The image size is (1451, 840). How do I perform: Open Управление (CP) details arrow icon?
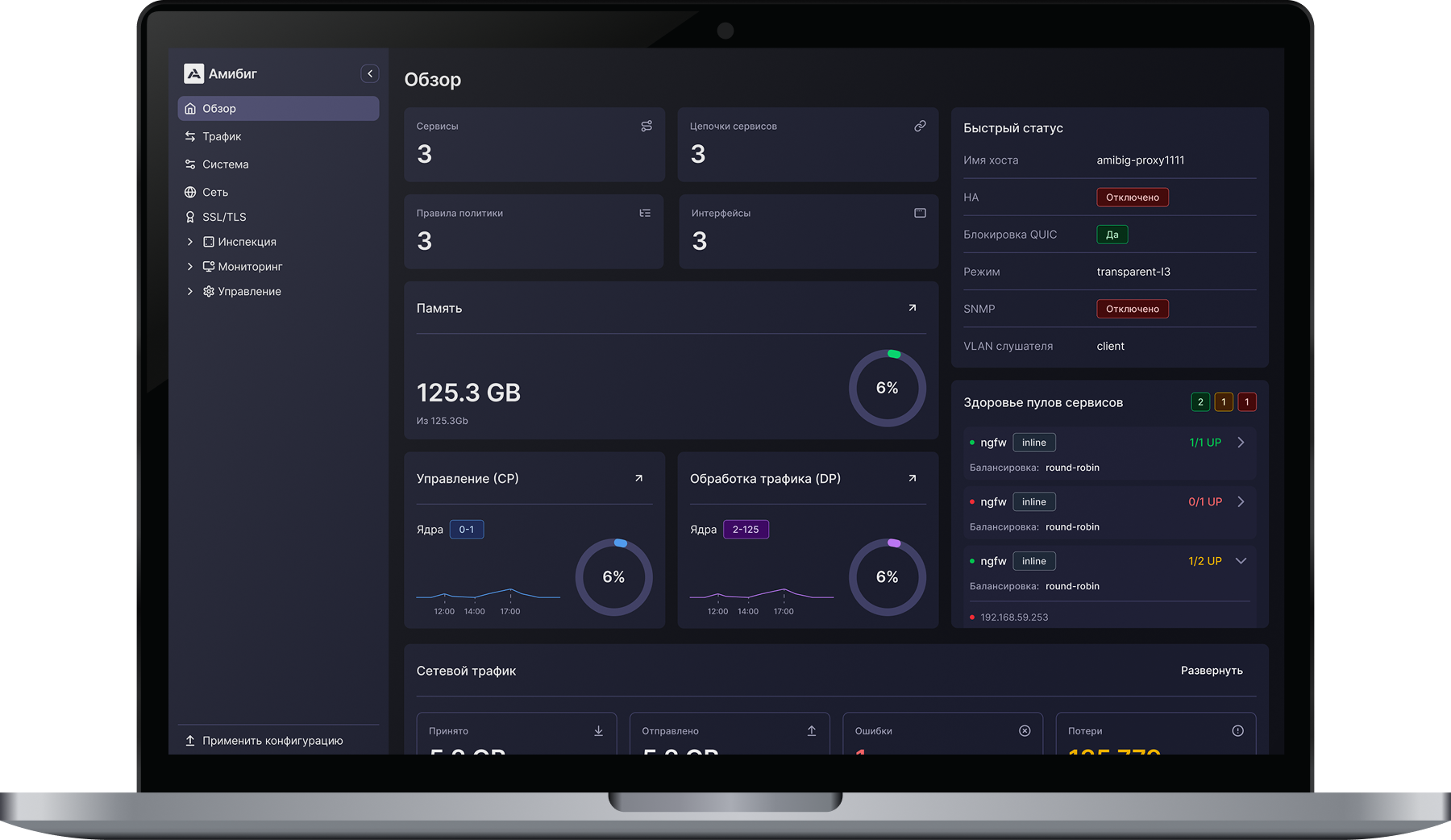pos(638,478)
